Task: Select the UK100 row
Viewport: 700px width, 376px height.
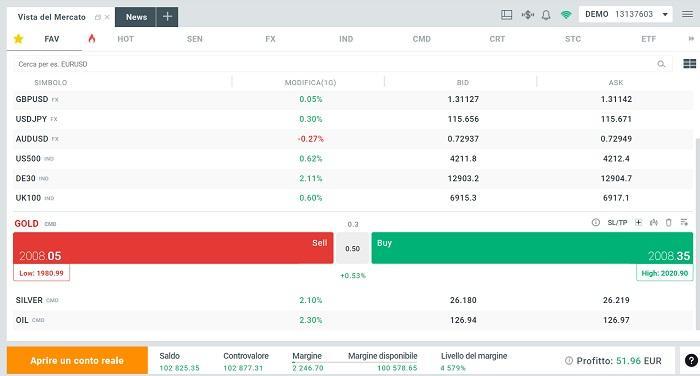Action: pyautogui.click(x=353, y=198)
